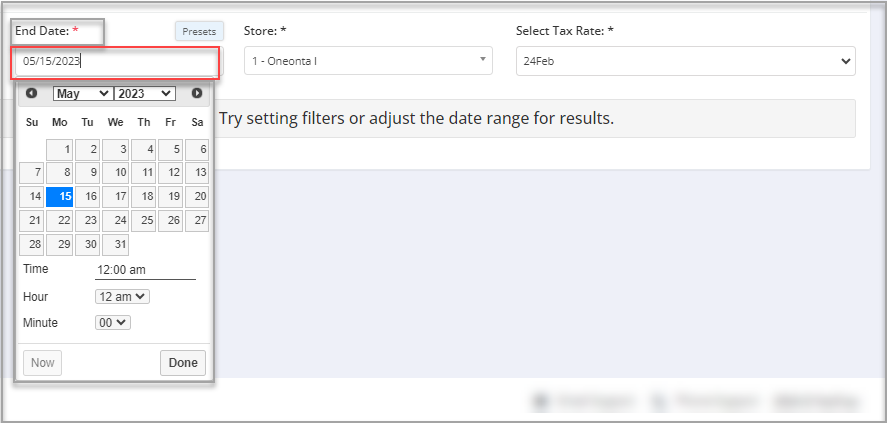Click the End Date input field
Image resolution: width=887 pixels, height=423 pixels.
116,61
